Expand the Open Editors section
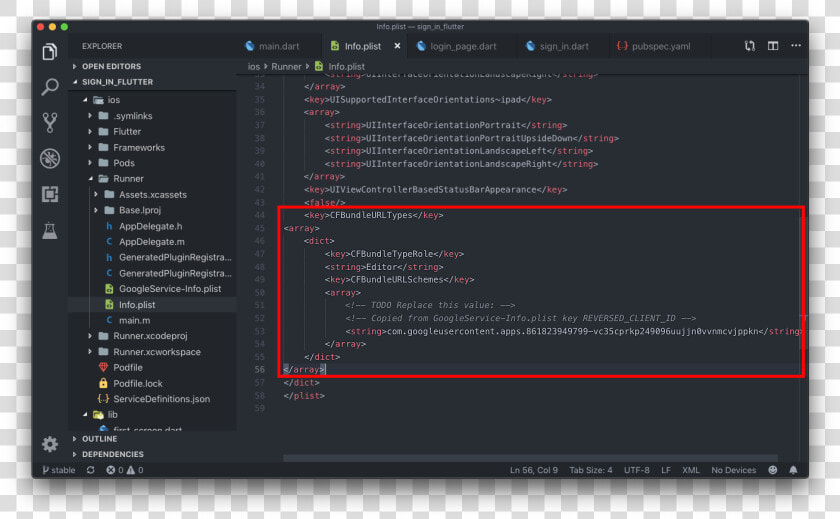The height and width of the screenshot is (519, 840). pyautogui.click(x=111, y=66)
